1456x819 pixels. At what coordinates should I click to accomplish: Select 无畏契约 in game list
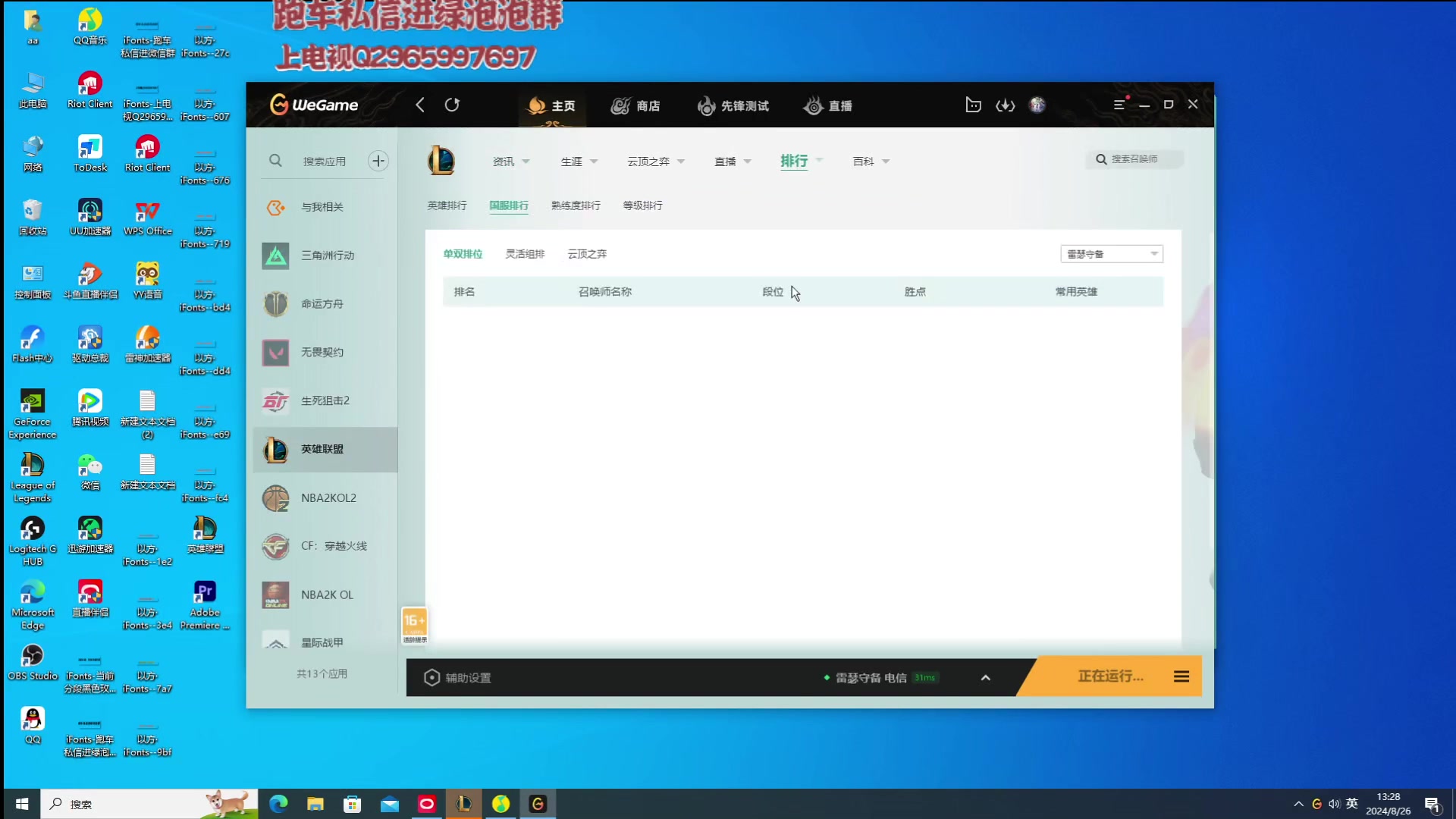click(325, 353)
